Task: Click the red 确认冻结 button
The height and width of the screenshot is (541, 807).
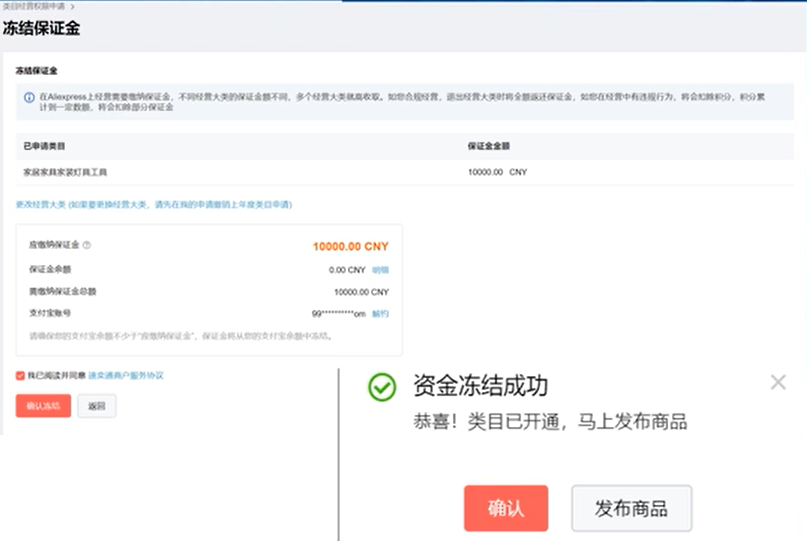Action: [x=43, y=406]
